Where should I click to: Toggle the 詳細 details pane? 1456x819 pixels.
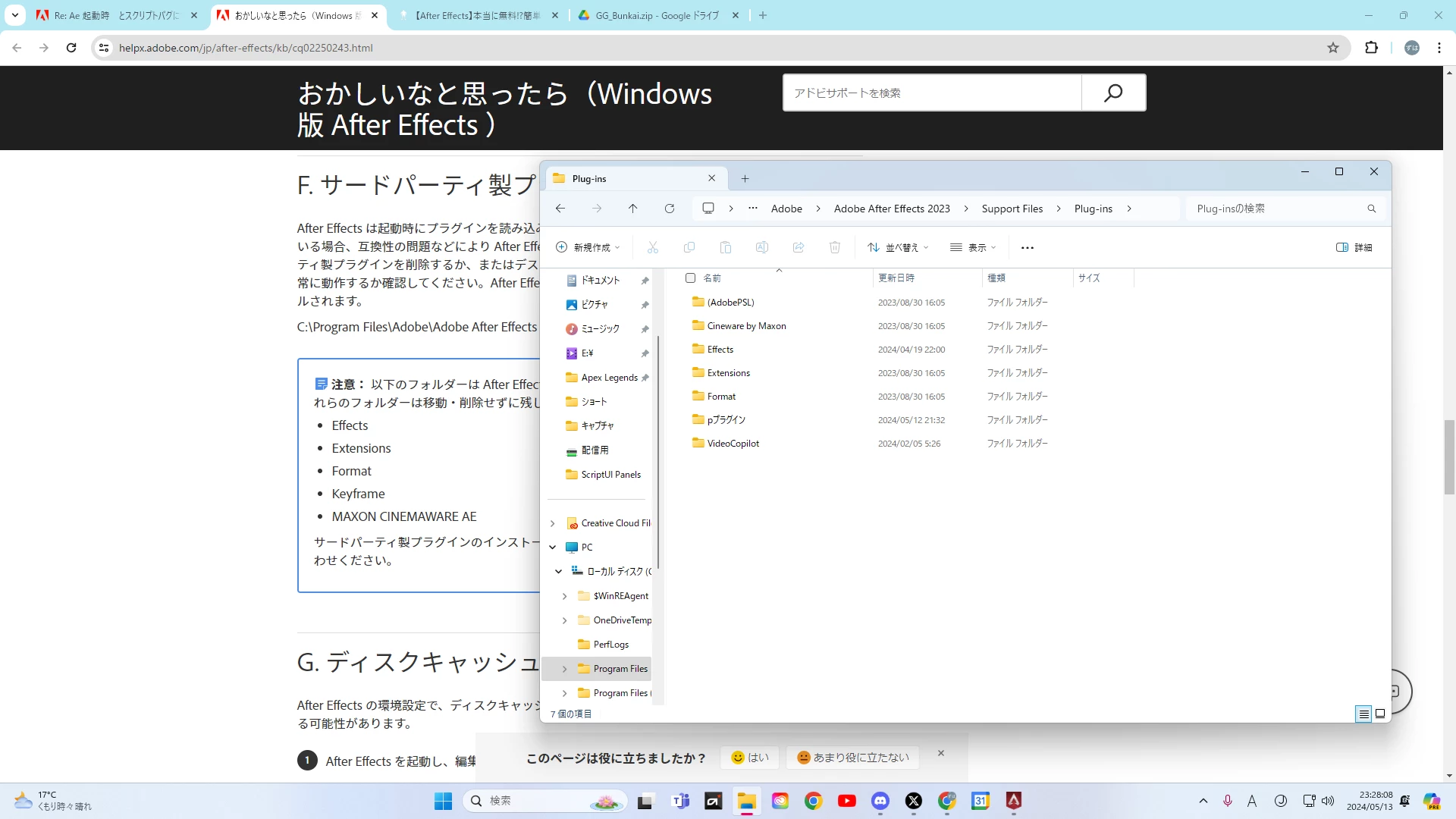[1354, 248]
